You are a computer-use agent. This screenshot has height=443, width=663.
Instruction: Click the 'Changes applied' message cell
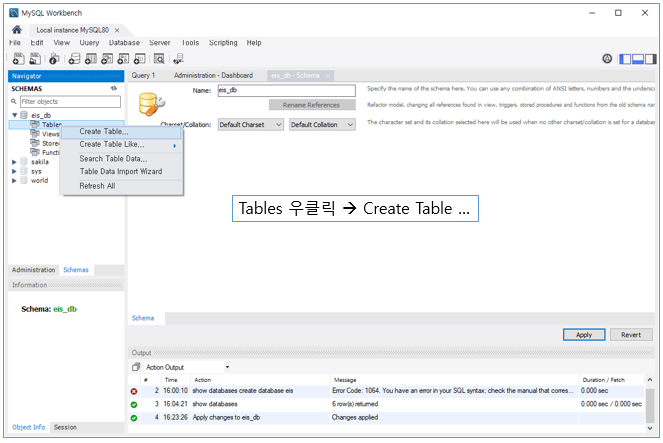pyautogui.click(x=355, y=418)
